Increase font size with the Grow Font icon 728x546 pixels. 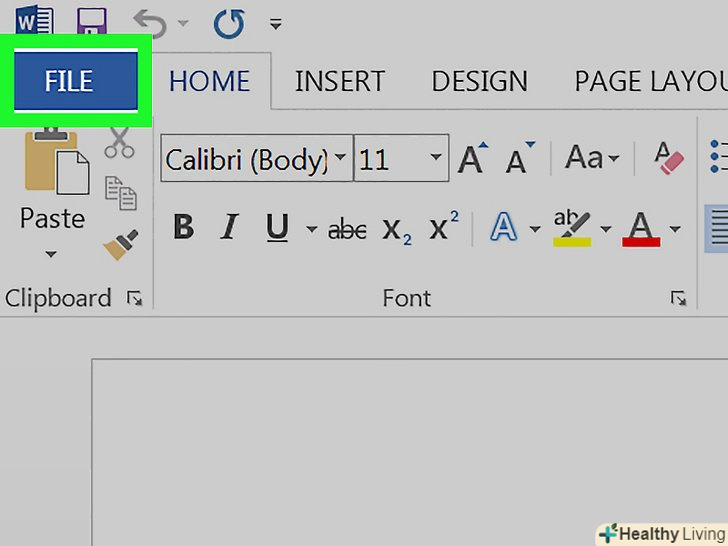tap(473, 158)
